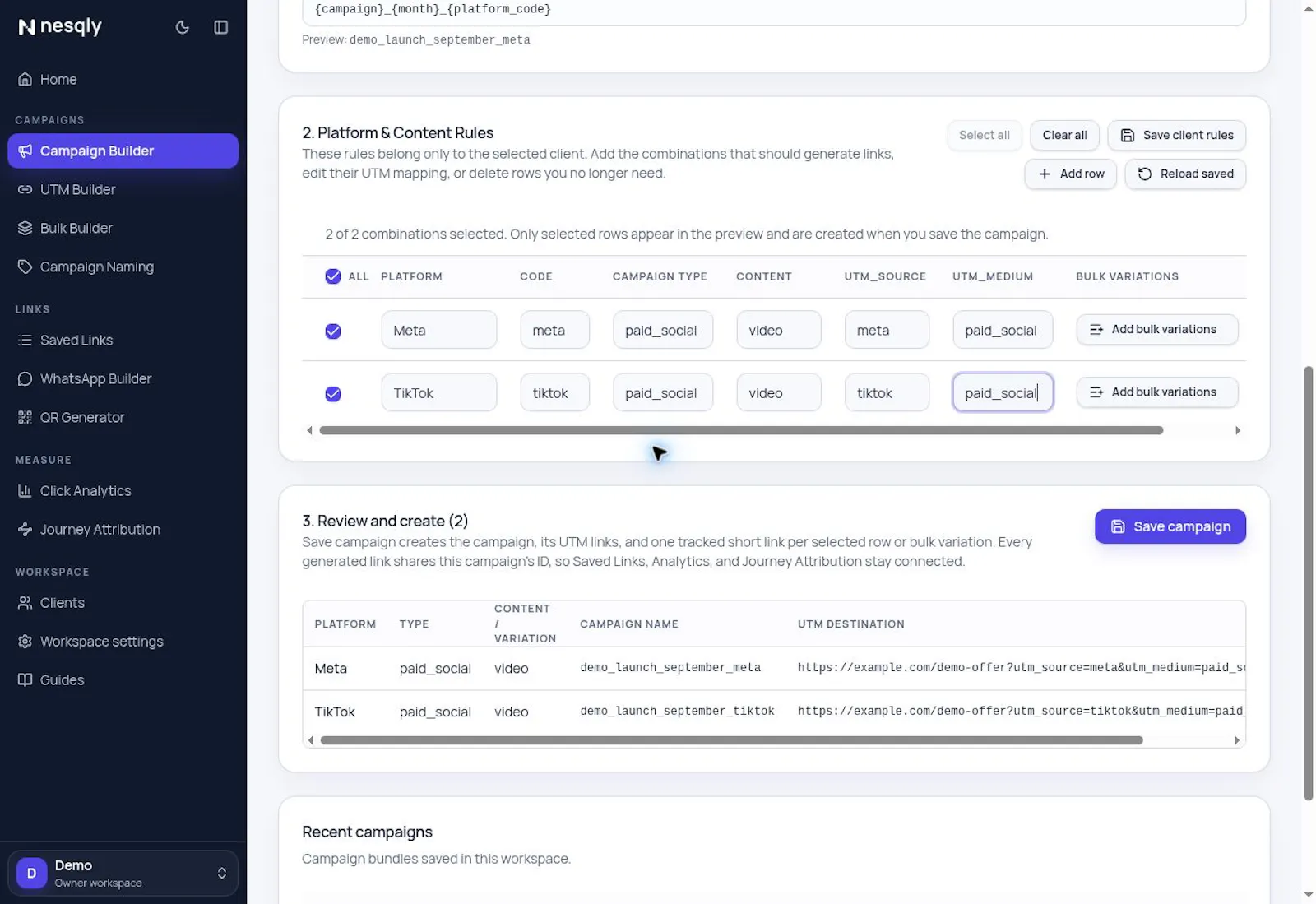The height and width of the screenshot is (904, 1316).
Task: Click page vertical scrollbar thumb
Action: click(1308, 583)
